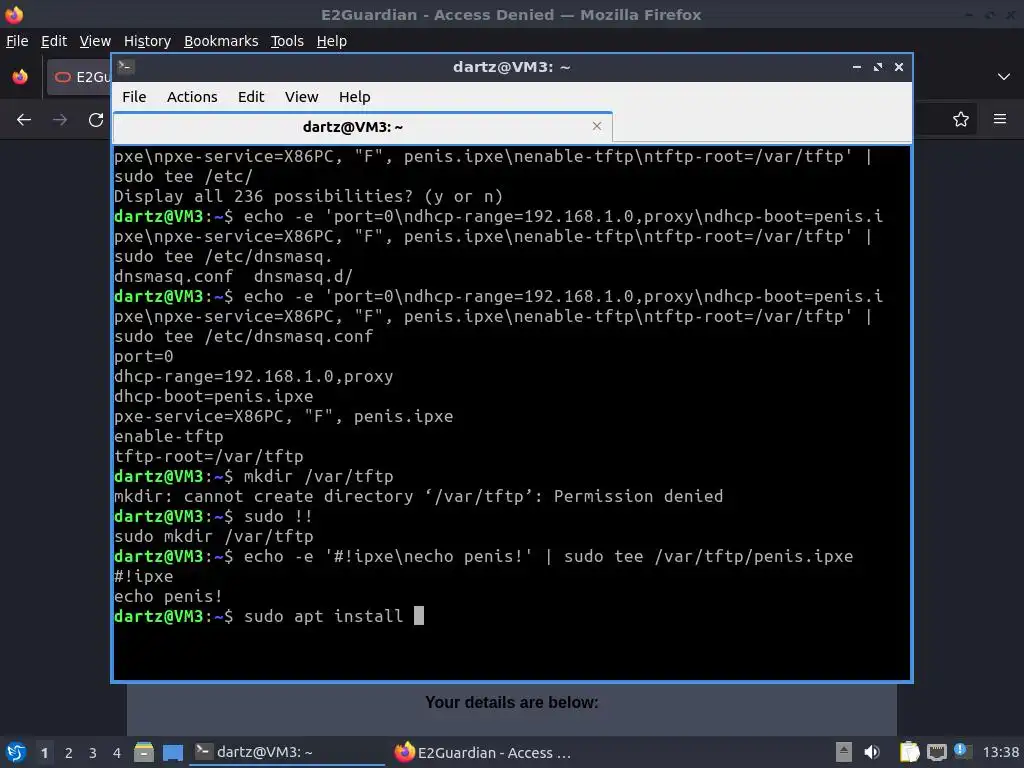Screen dimensions: 1024x768
Task: Open Firefox Tools menu
Action: (x=287, y=41)
